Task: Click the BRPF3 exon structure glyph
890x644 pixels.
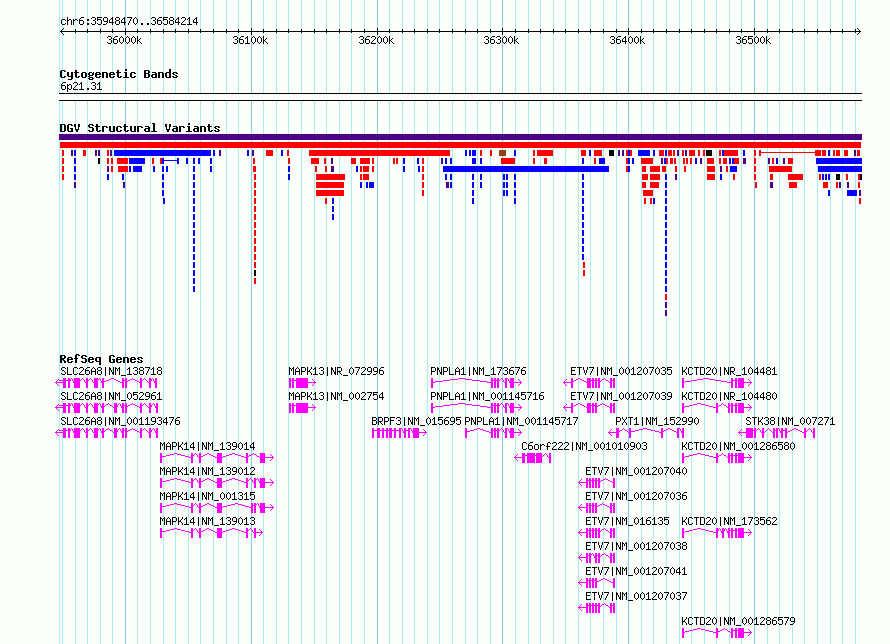Action: point(399,433)
